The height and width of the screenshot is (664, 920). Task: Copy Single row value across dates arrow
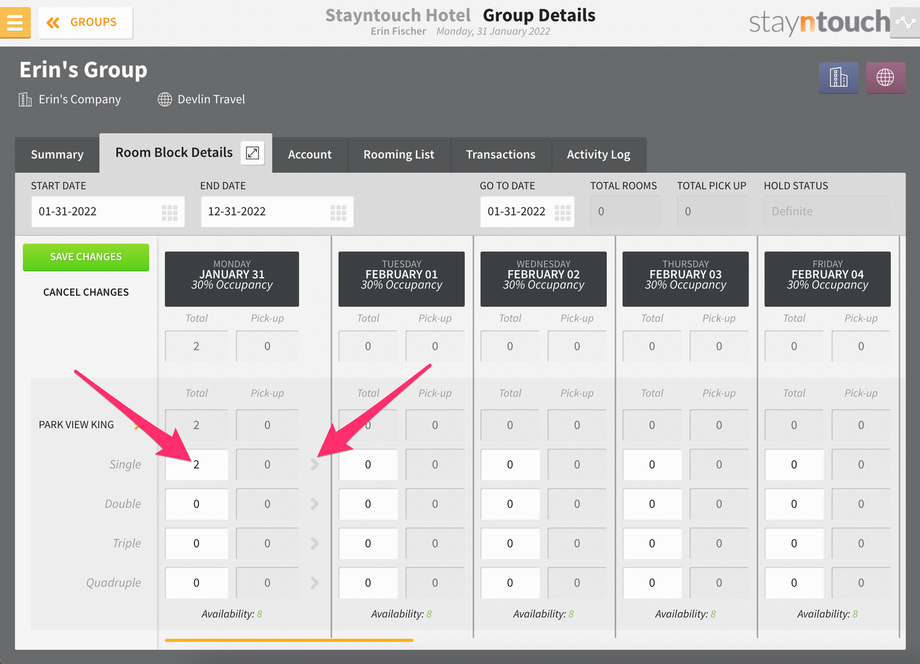tap(315, 465)
